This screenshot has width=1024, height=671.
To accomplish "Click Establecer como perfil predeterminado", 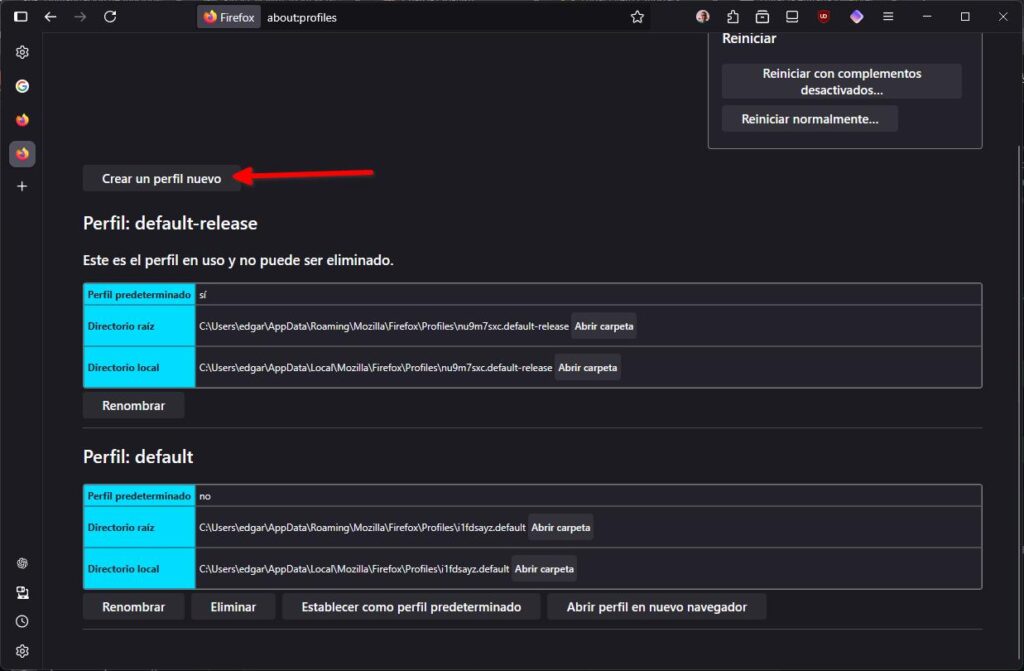I will pyautogui.click(x=411, y=607).
